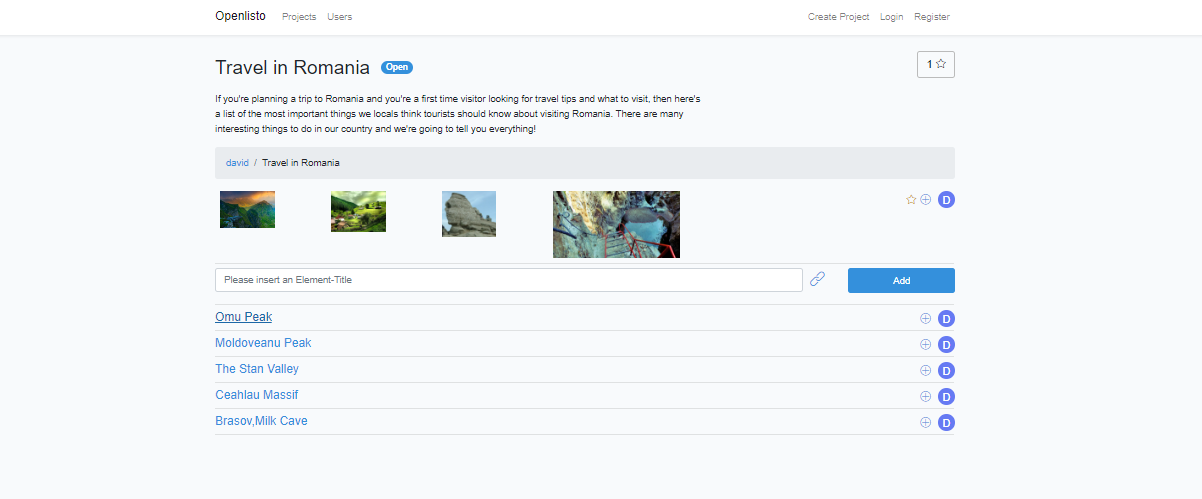Screen dimensions: 1202x499
Task: Open the D avatar in the thumbnails row
Action: [x=946, y=200]
